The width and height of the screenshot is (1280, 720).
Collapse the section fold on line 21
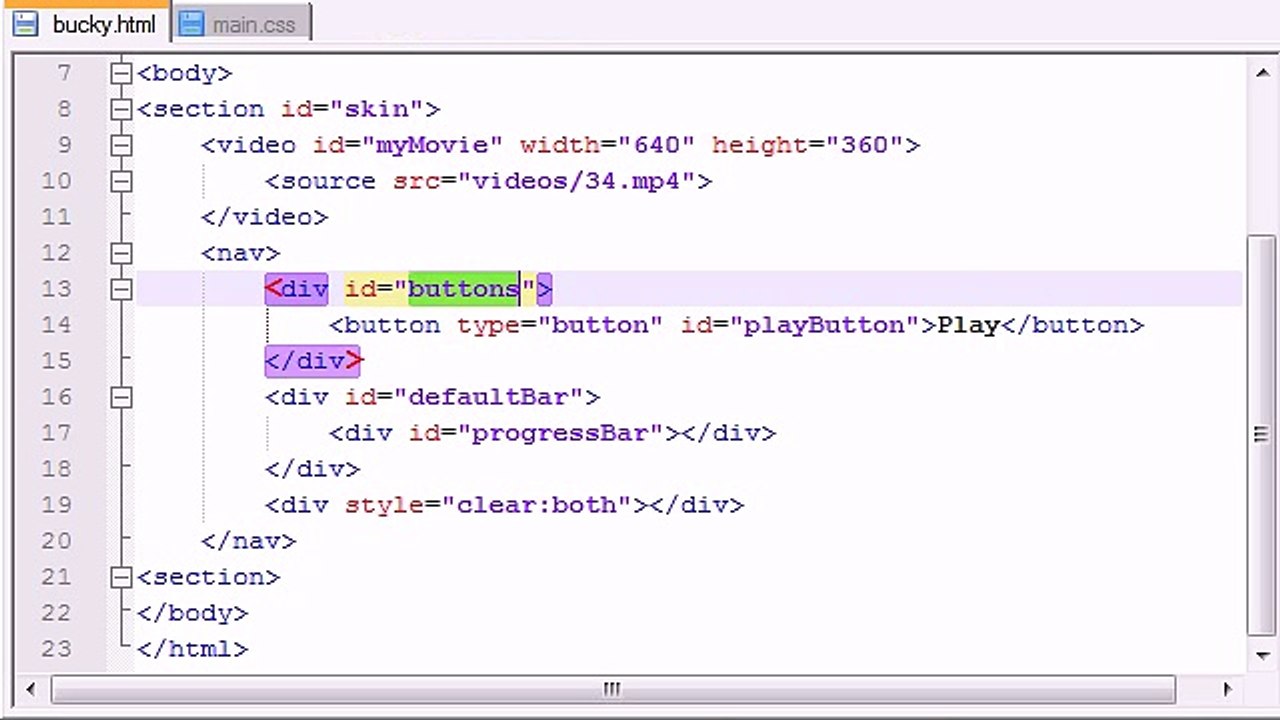(121, 577)
